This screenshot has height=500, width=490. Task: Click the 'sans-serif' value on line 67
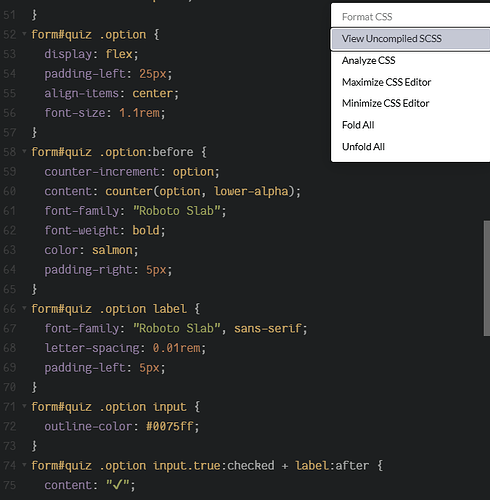pyautogui.click(x=268, y=328)
